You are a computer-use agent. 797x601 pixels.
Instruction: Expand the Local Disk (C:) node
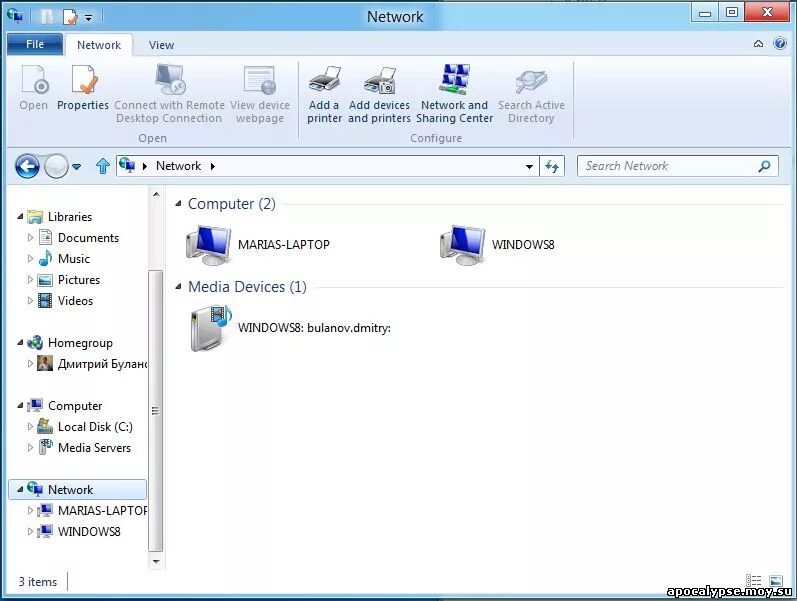pos(30,427)
